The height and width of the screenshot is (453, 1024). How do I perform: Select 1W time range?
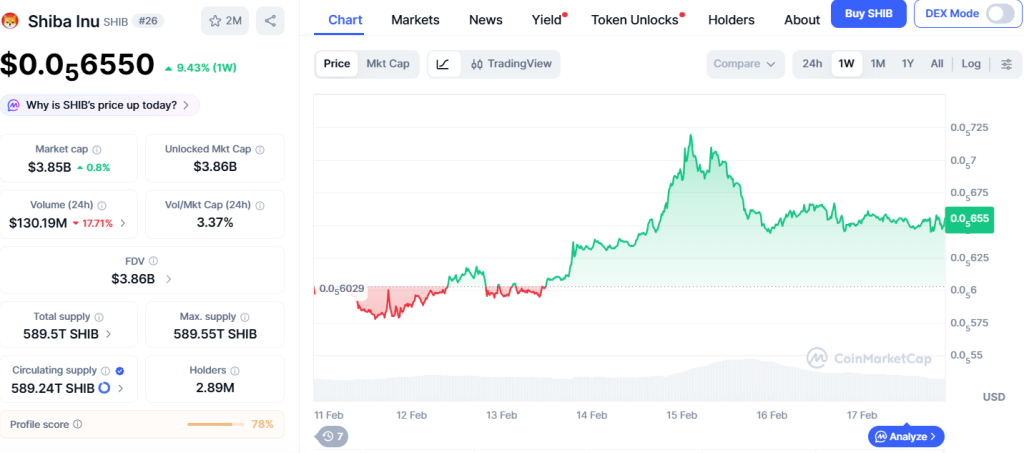pyautogui.click(x=846, y=64)
